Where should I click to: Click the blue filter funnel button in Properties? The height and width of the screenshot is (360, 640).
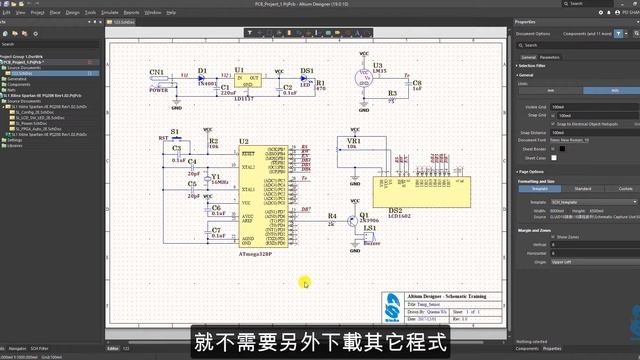pos(618,34)
